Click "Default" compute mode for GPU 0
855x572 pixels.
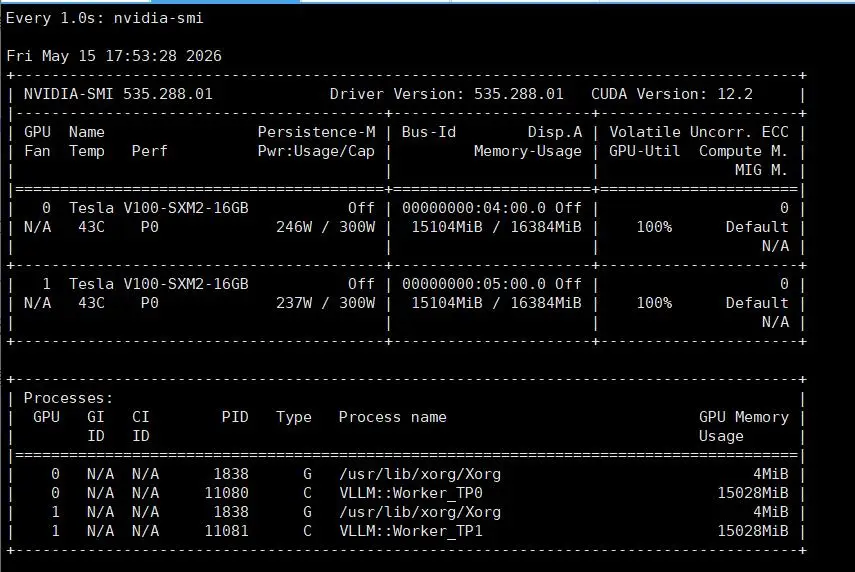[757, 227]
